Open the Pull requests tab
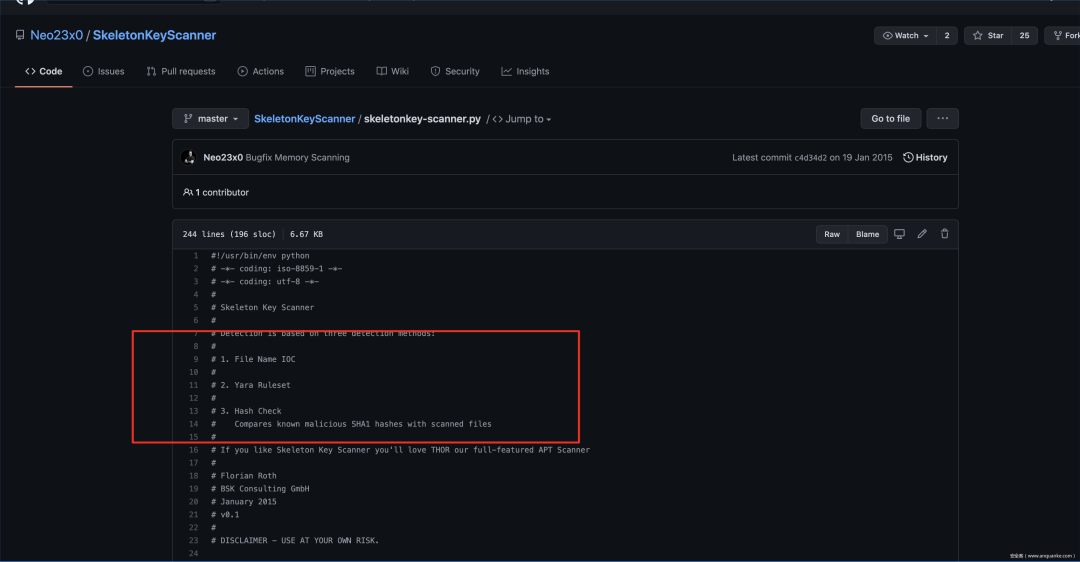 click(x=180, y=72)
